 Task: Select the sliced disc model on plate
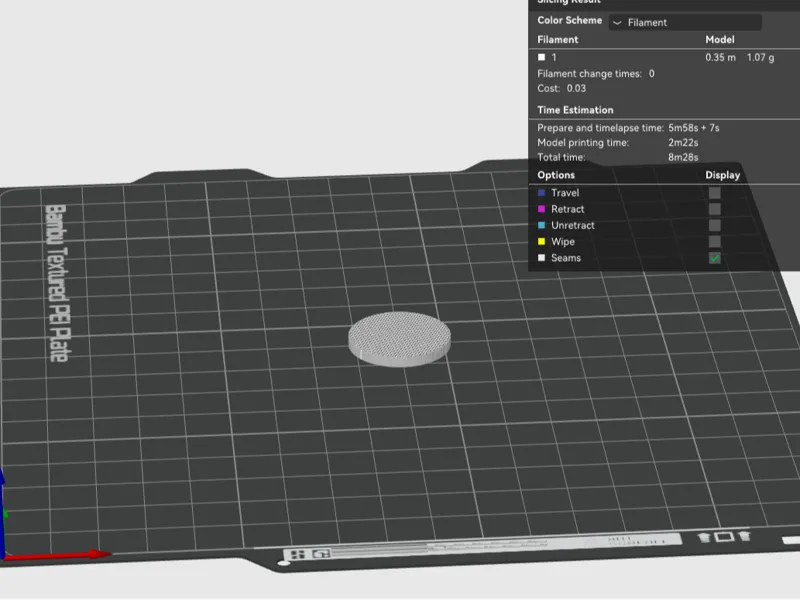(x=399, y=338)
